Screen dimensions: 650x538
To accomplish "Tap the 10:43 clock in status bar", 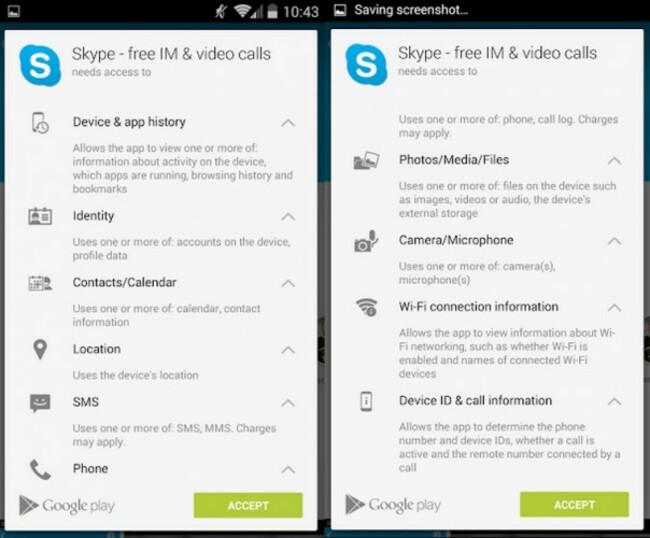I will [301, 12].
